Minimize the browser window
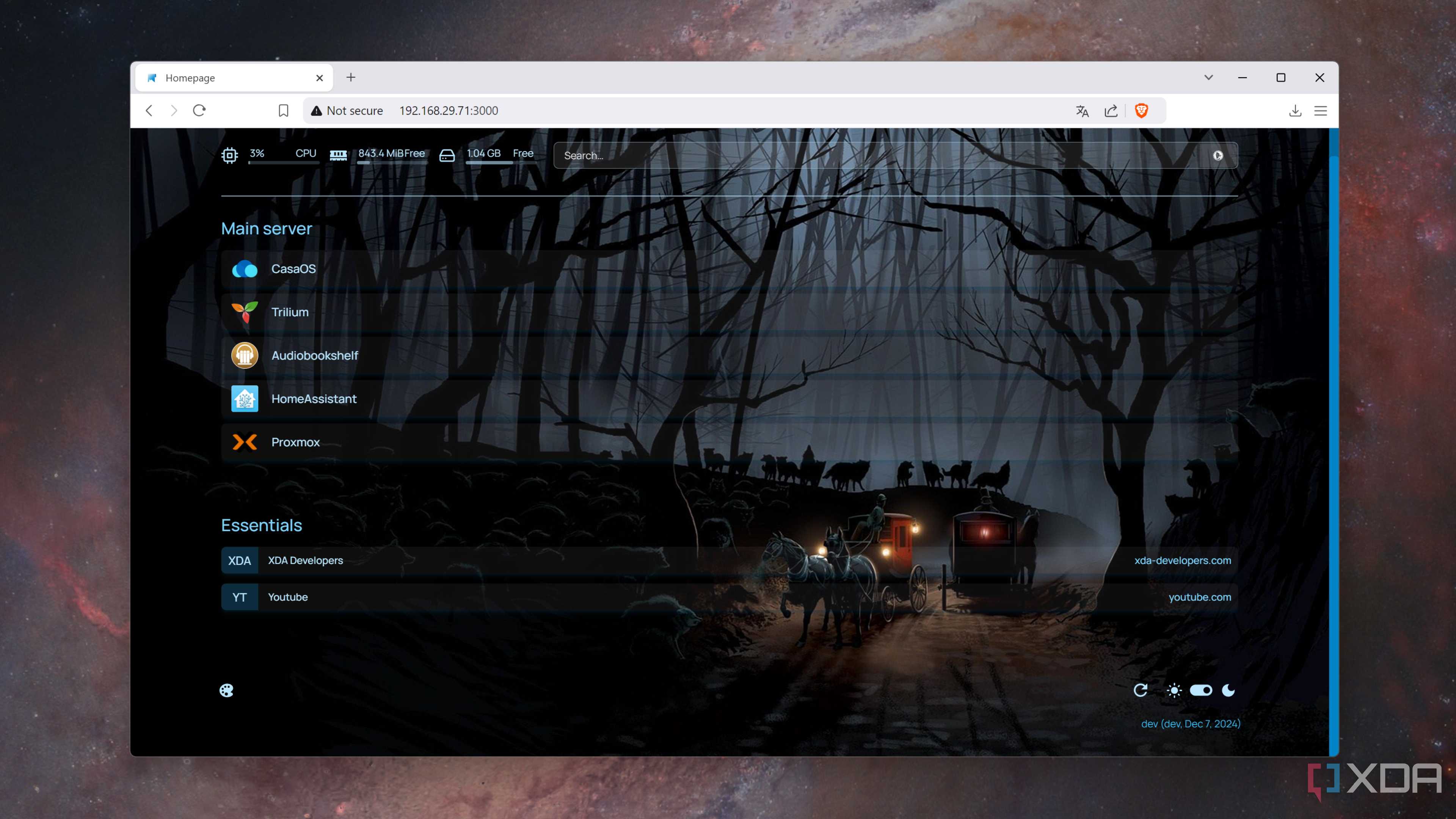This screenshot has width=1456, height=819. coord(1243,77)
